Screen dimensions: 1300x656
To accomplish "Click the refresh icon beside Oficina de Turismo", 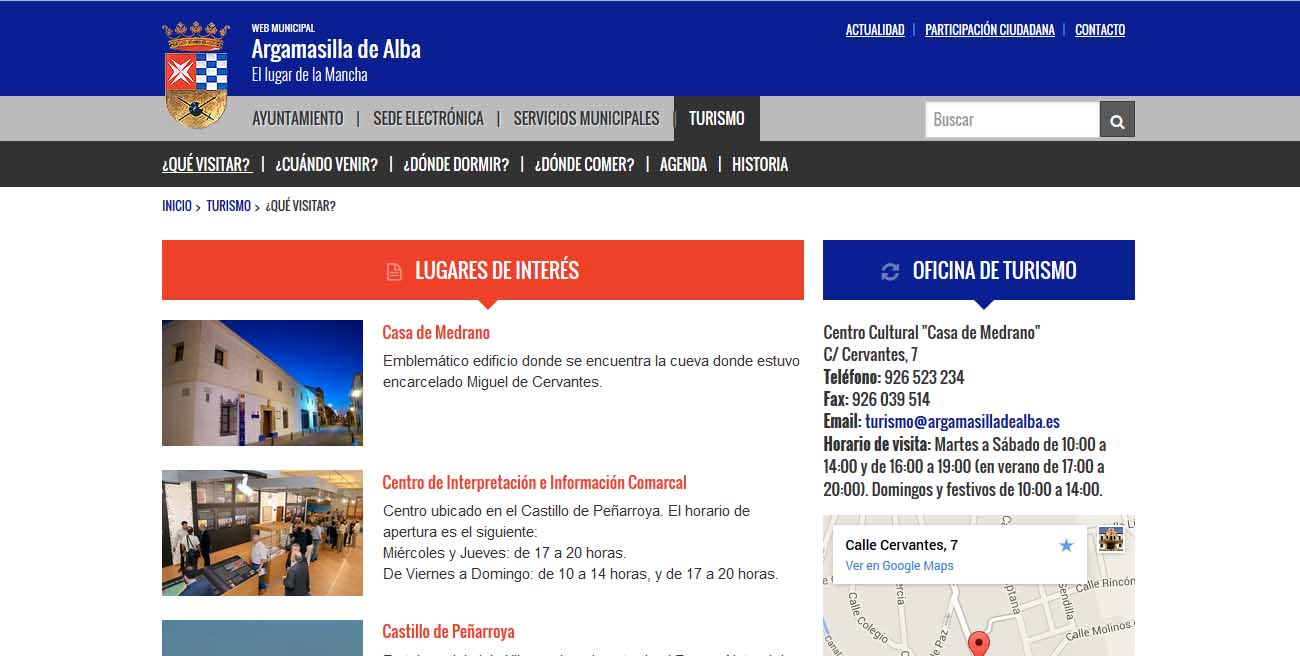I will [x=890, y=271].
